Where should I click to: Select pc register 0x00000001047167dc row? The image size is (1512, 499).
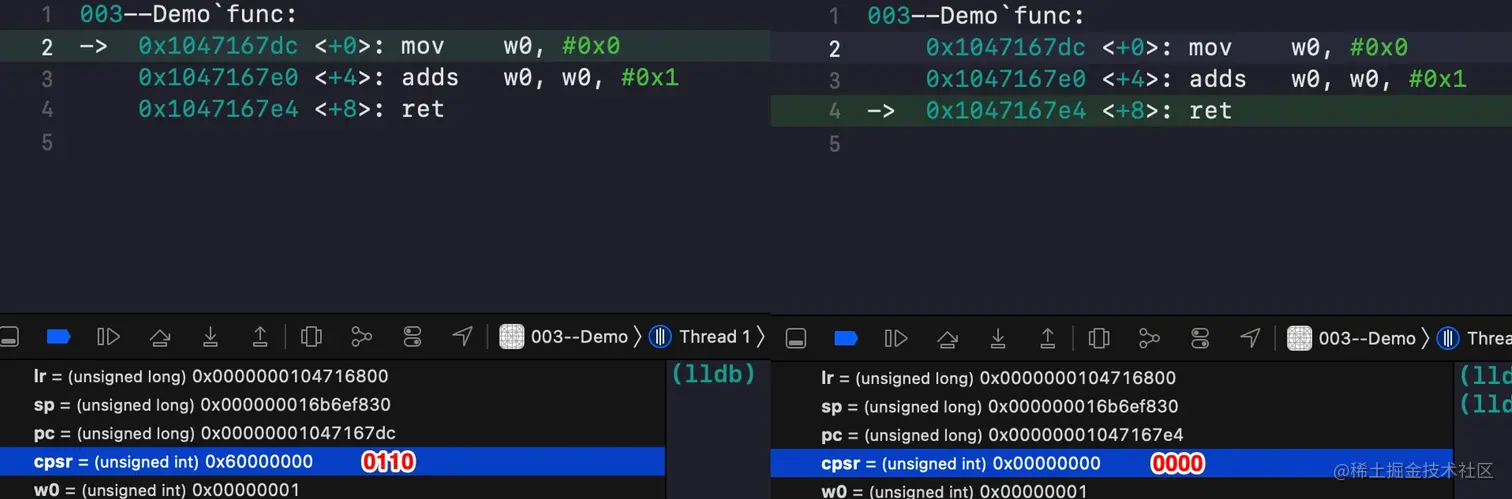(332, 433)
